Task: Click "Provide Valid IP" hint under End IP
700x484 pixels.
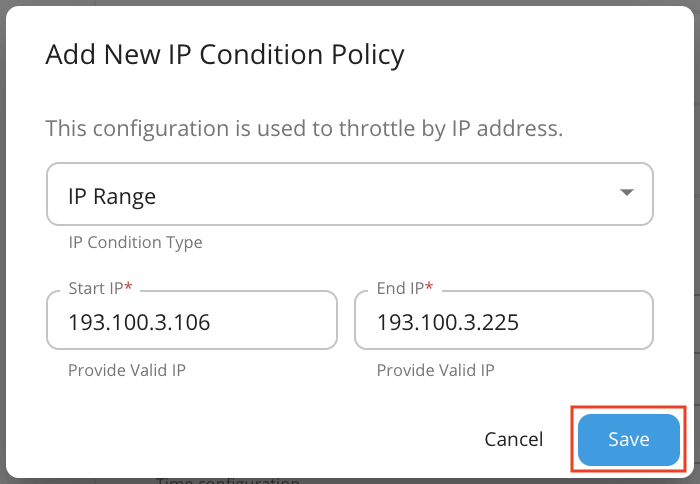Action: 436,370
